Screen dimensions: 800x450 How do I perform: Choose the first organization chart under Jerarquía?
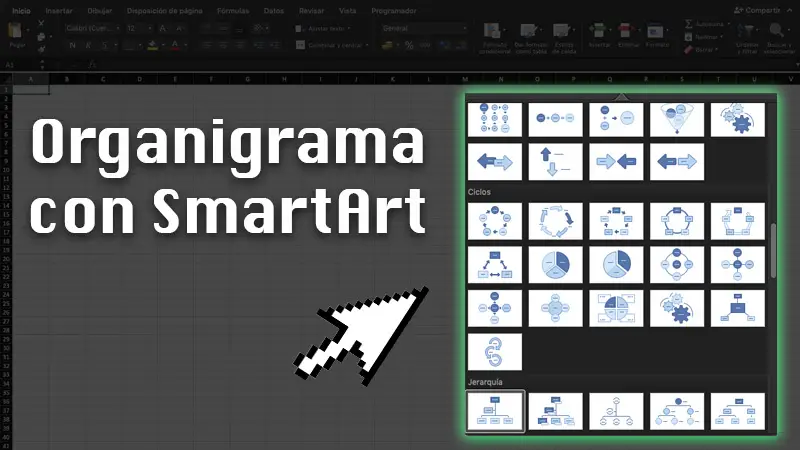[x=494, y=411]
